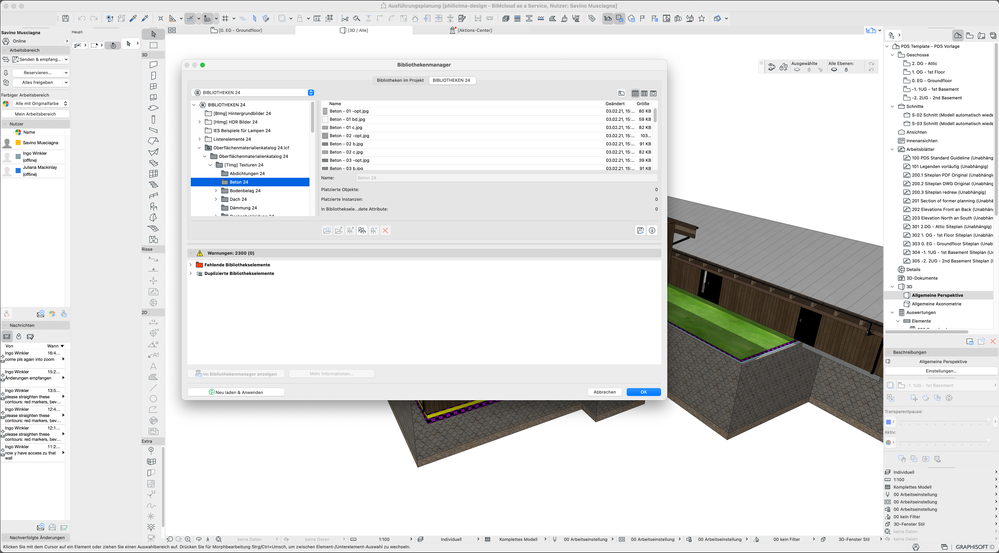
Task: Click the undo arrow in toolbar
Action: (x=81, y=18)
